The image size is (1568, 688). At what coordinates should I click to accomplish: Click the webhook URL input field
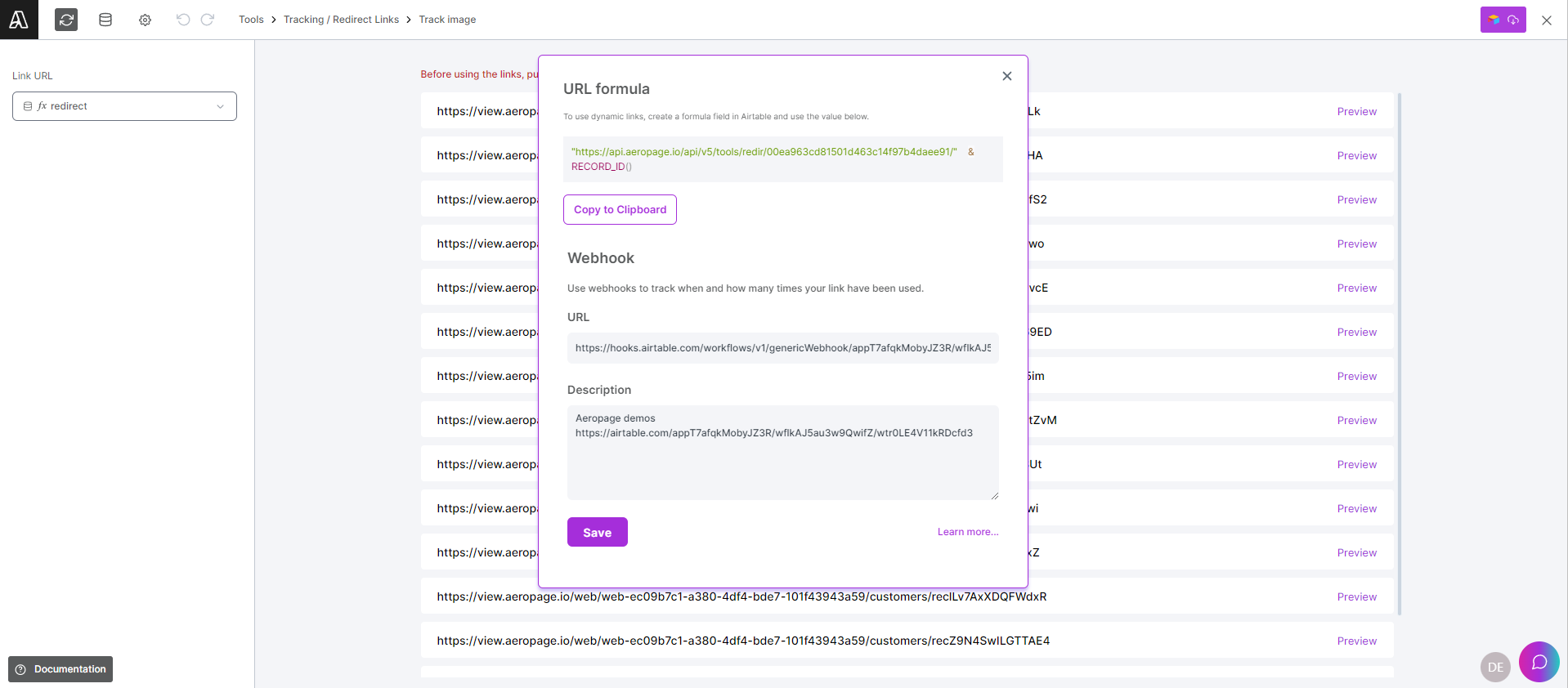[782, 348]
